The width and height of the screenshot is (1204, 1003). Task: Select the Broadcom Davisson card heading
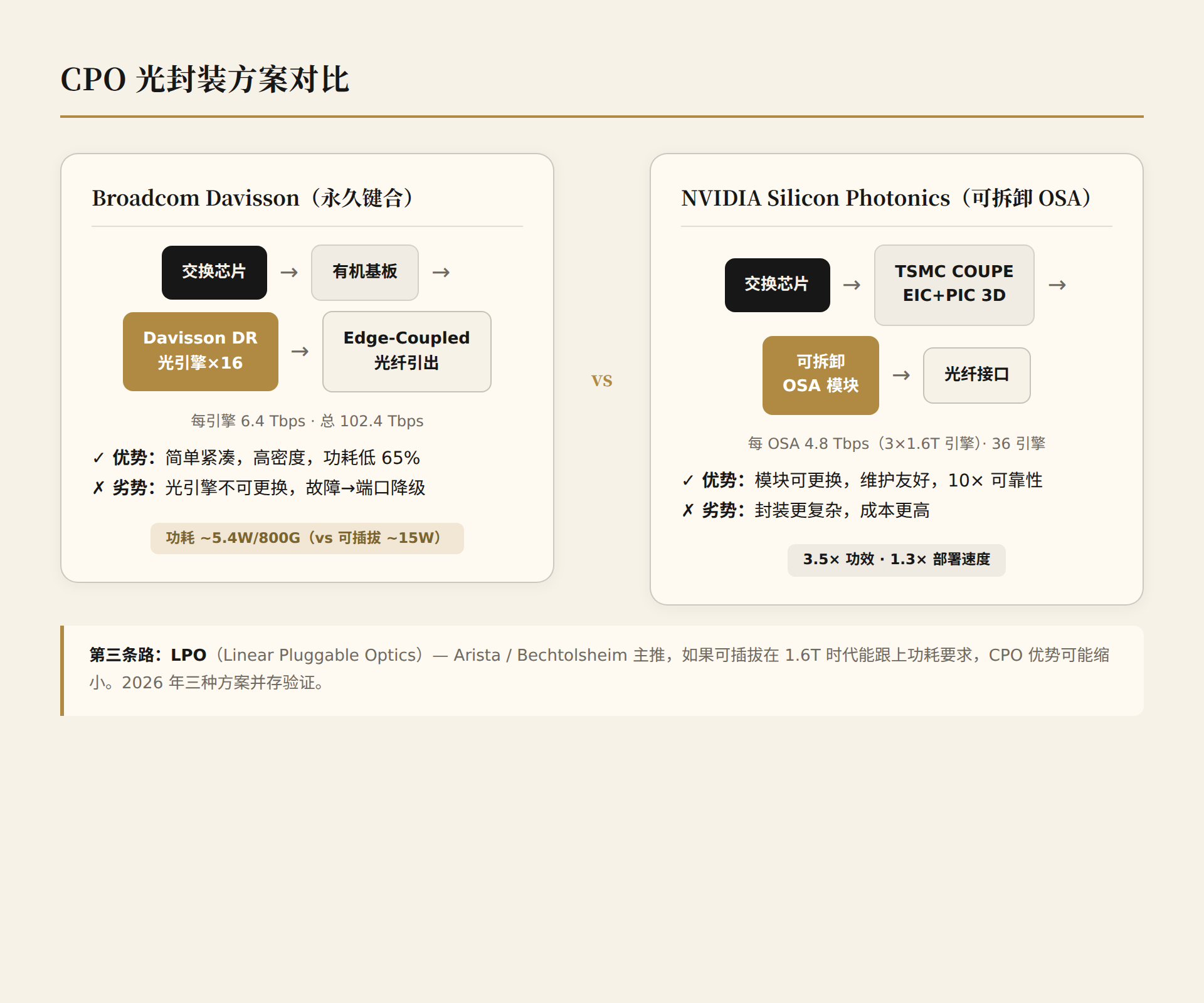[x=253, y=198]
